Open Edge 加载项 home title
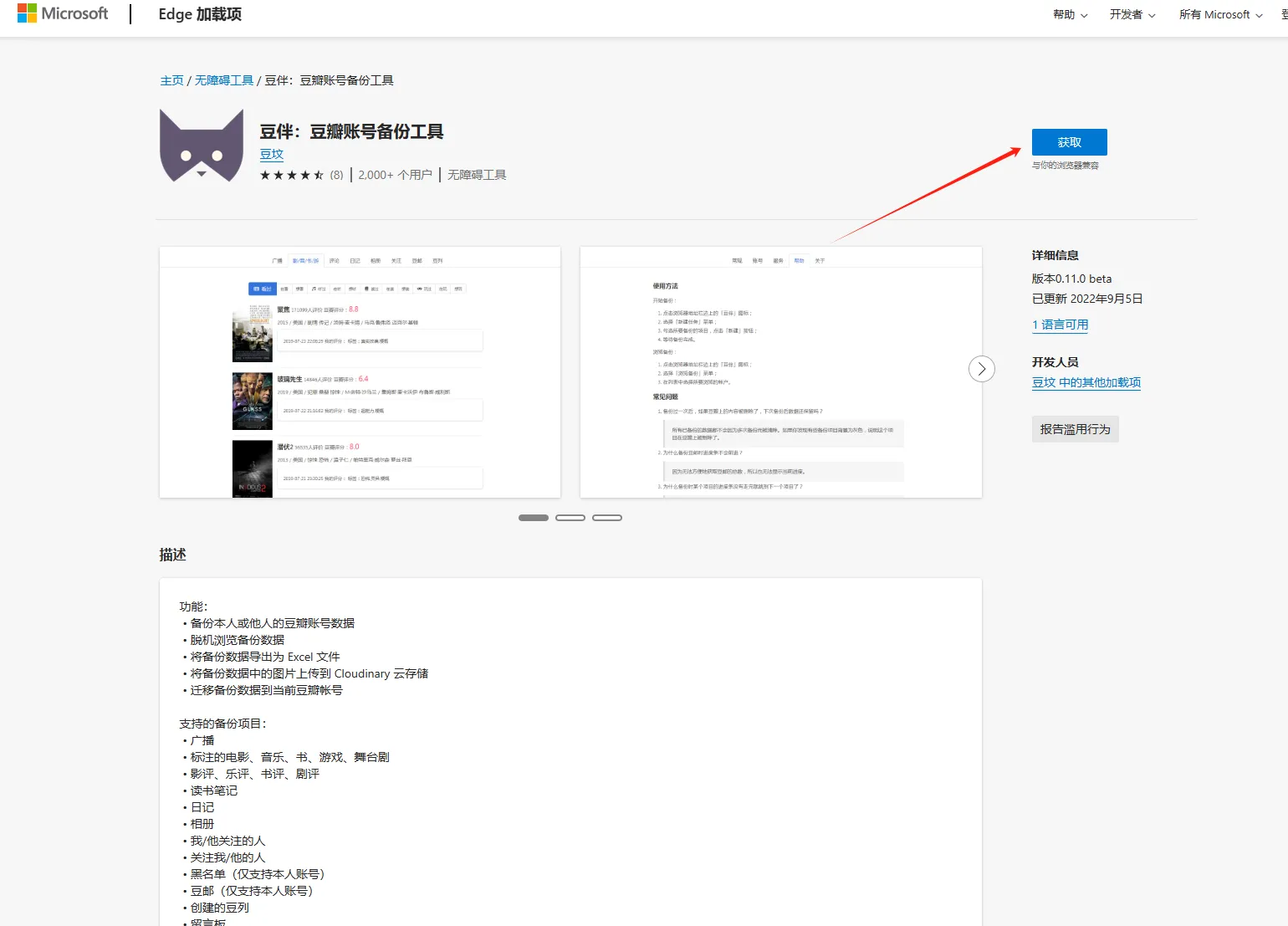The width and height of the screenshot is (1288, 926). 200,14
